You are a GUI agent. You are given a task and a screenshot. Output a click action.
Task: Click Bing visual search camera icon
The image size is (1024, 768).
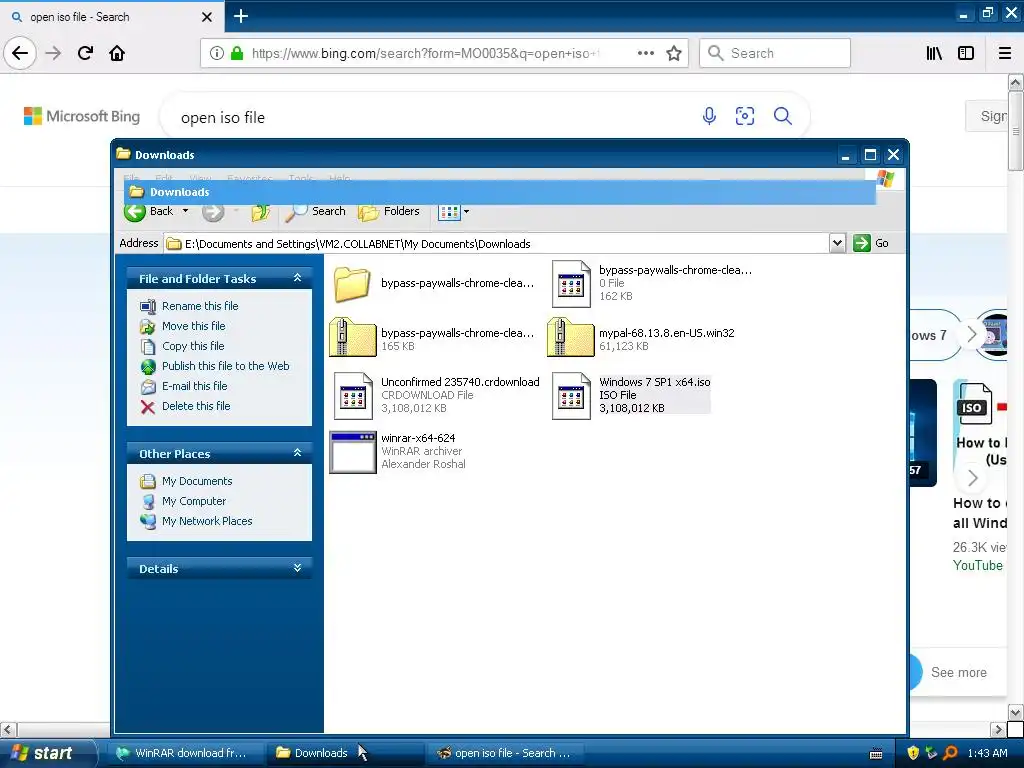[745, 116]
